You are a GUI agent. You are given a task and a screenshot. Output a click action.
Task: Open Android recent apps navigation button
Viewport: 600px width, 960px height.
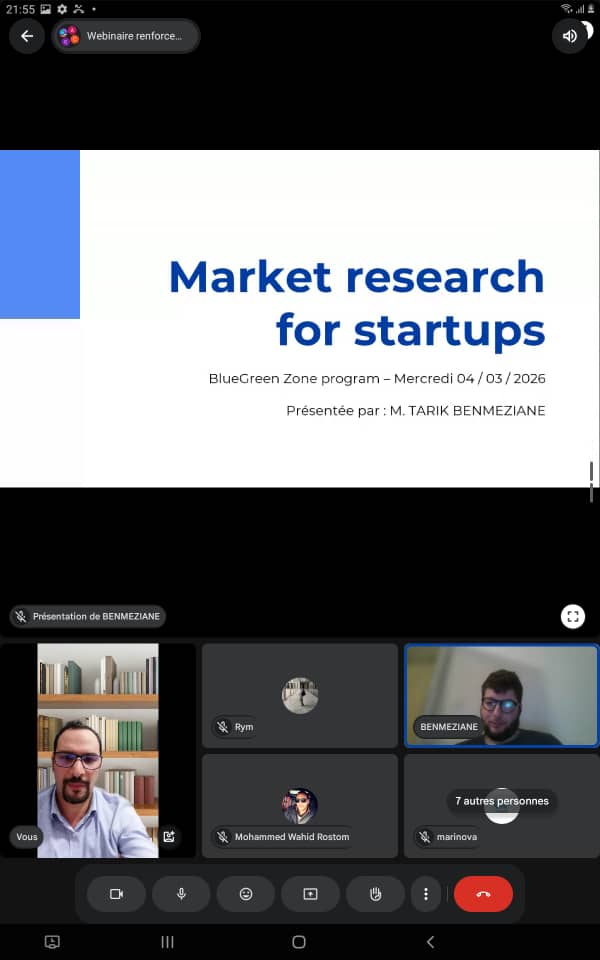[x=168, y=942]
